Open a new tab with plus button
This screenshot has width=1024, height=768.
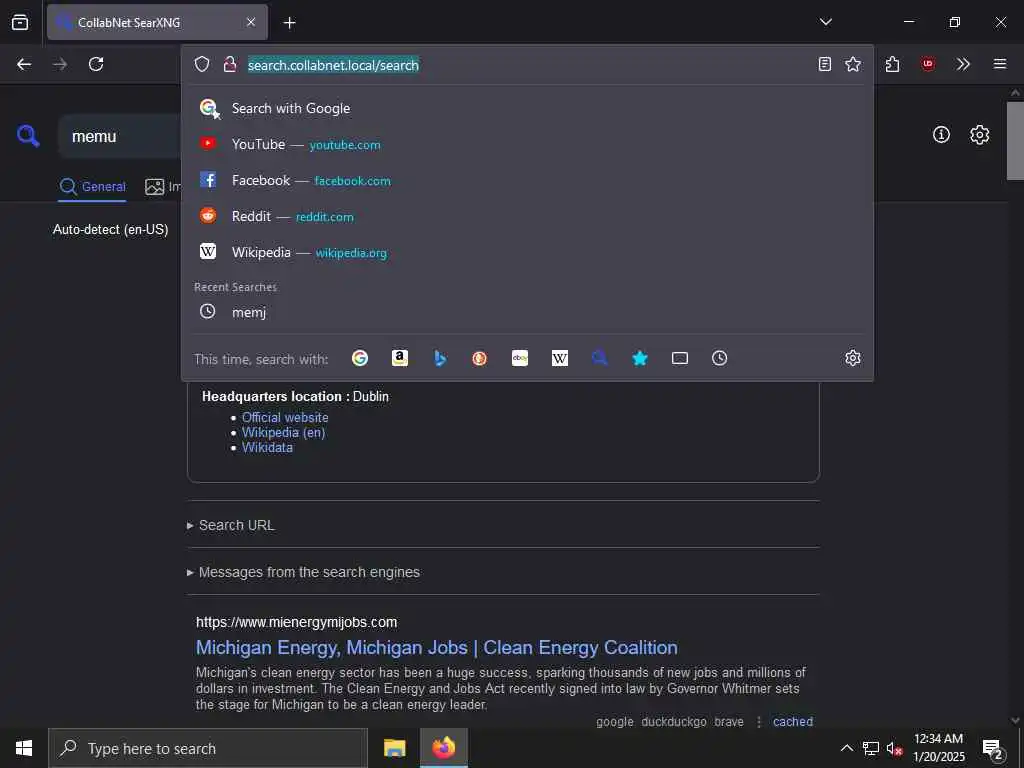[289, 23]
